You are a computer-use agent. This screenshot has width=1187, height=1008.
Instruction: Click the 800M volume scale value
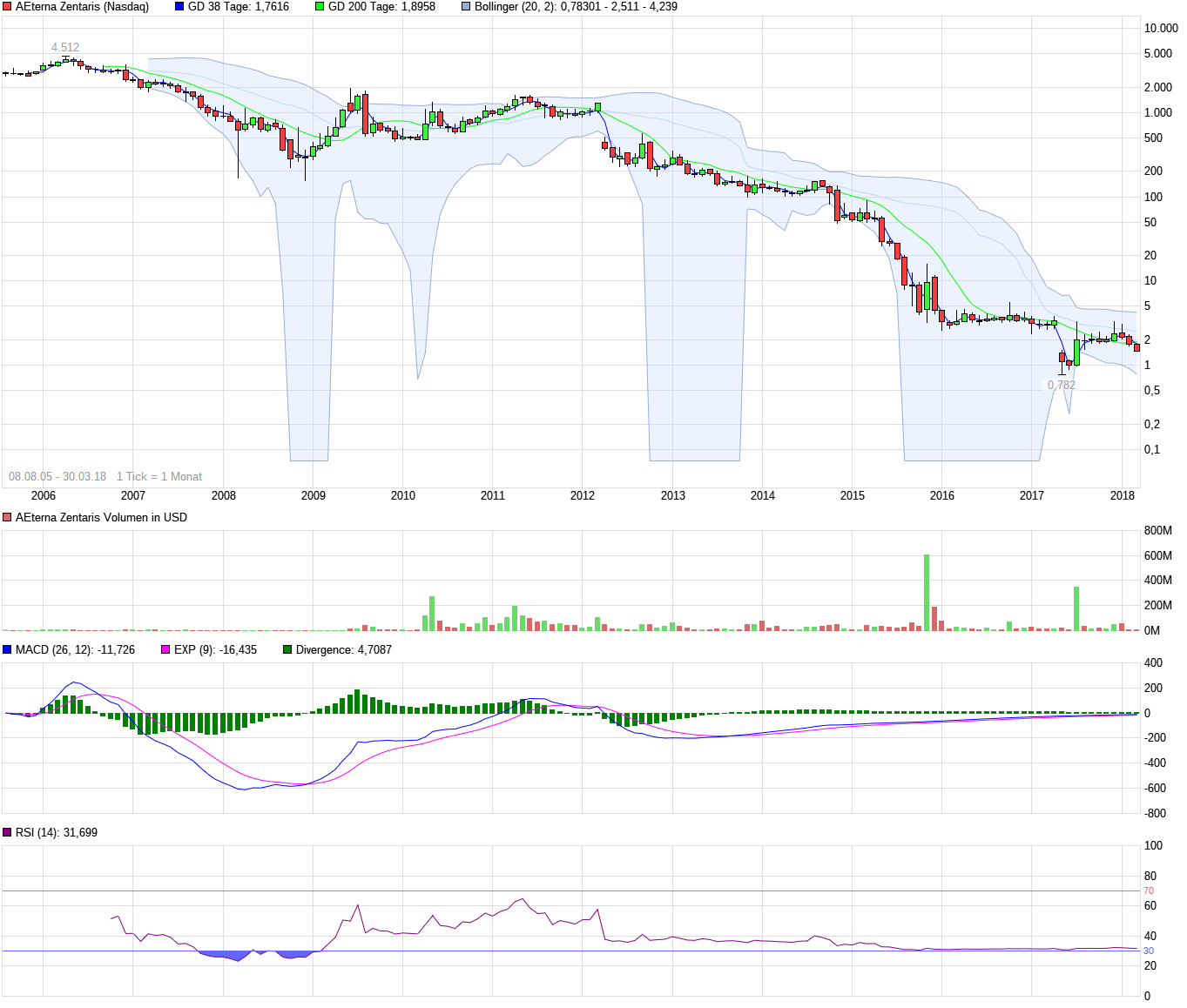(x=1158, y=530)
